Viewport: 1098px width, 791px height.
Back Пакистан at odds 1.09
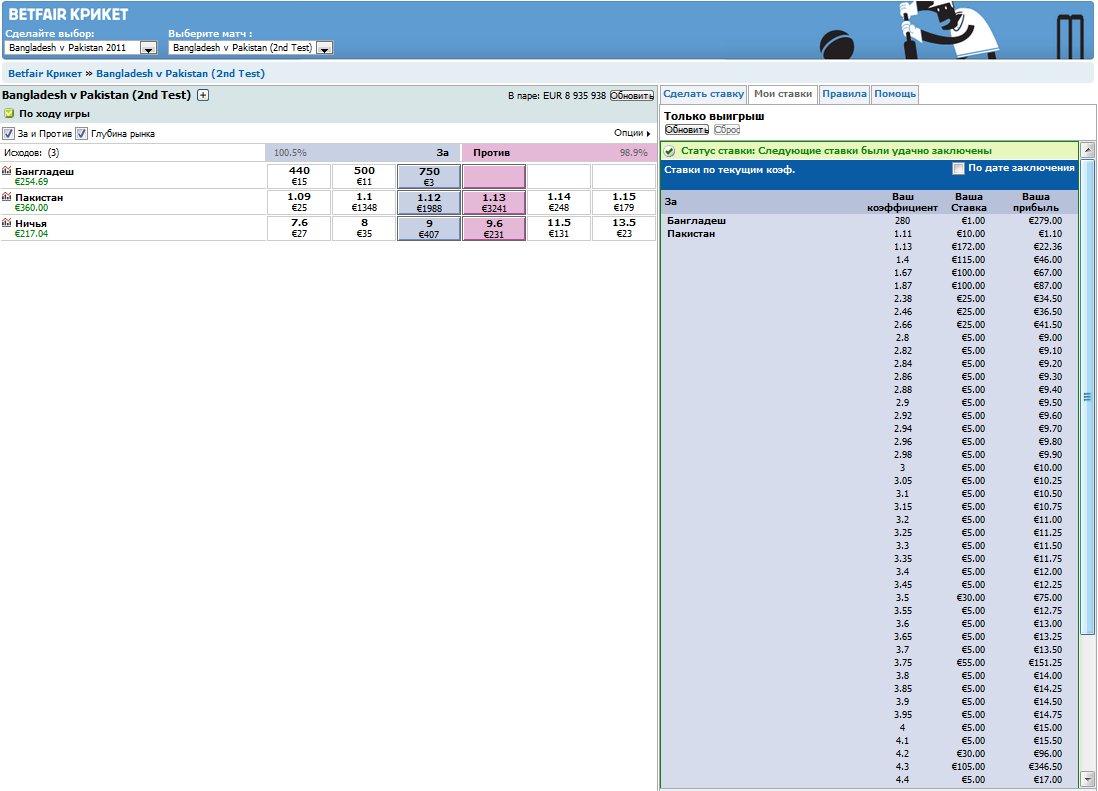click(299, 202)
